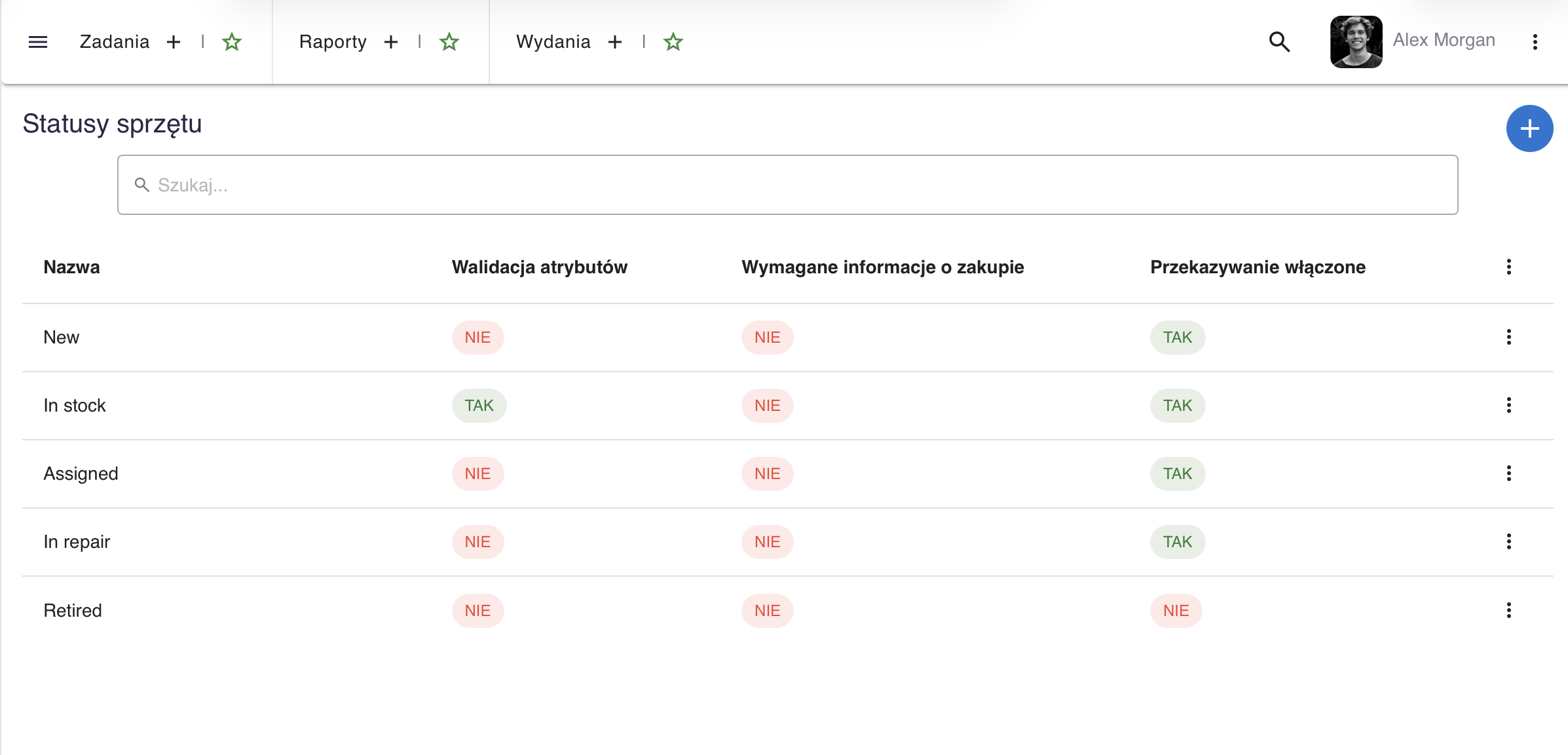Screen dimensions: 1568x755
Task: Select the New status name
Action: [62, 338]
